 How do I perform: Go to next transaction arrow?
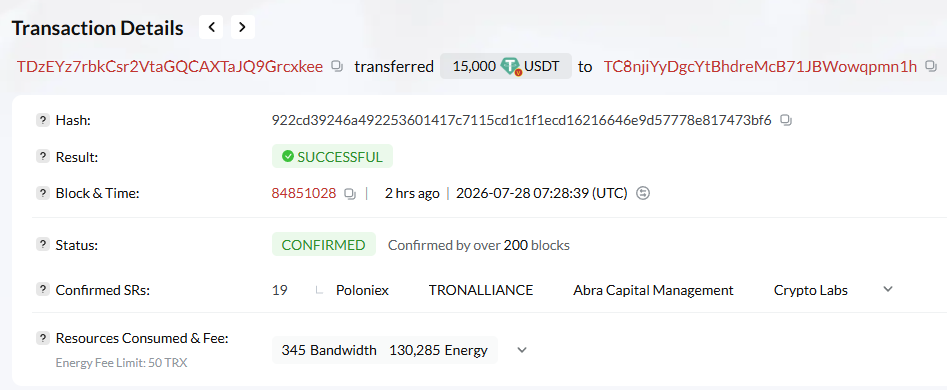coord(242,27)
